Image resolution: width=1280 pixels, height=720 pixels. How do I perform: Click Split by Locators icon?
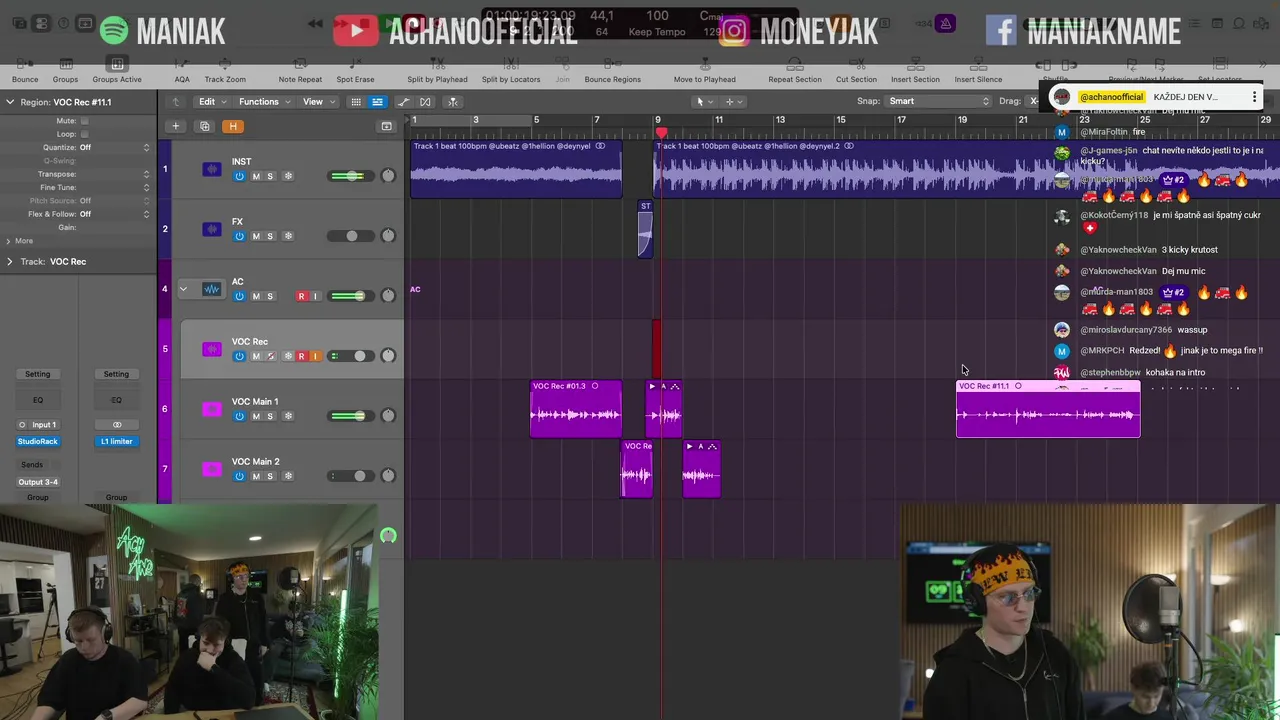pyautogui.click(x=510, y=65)
